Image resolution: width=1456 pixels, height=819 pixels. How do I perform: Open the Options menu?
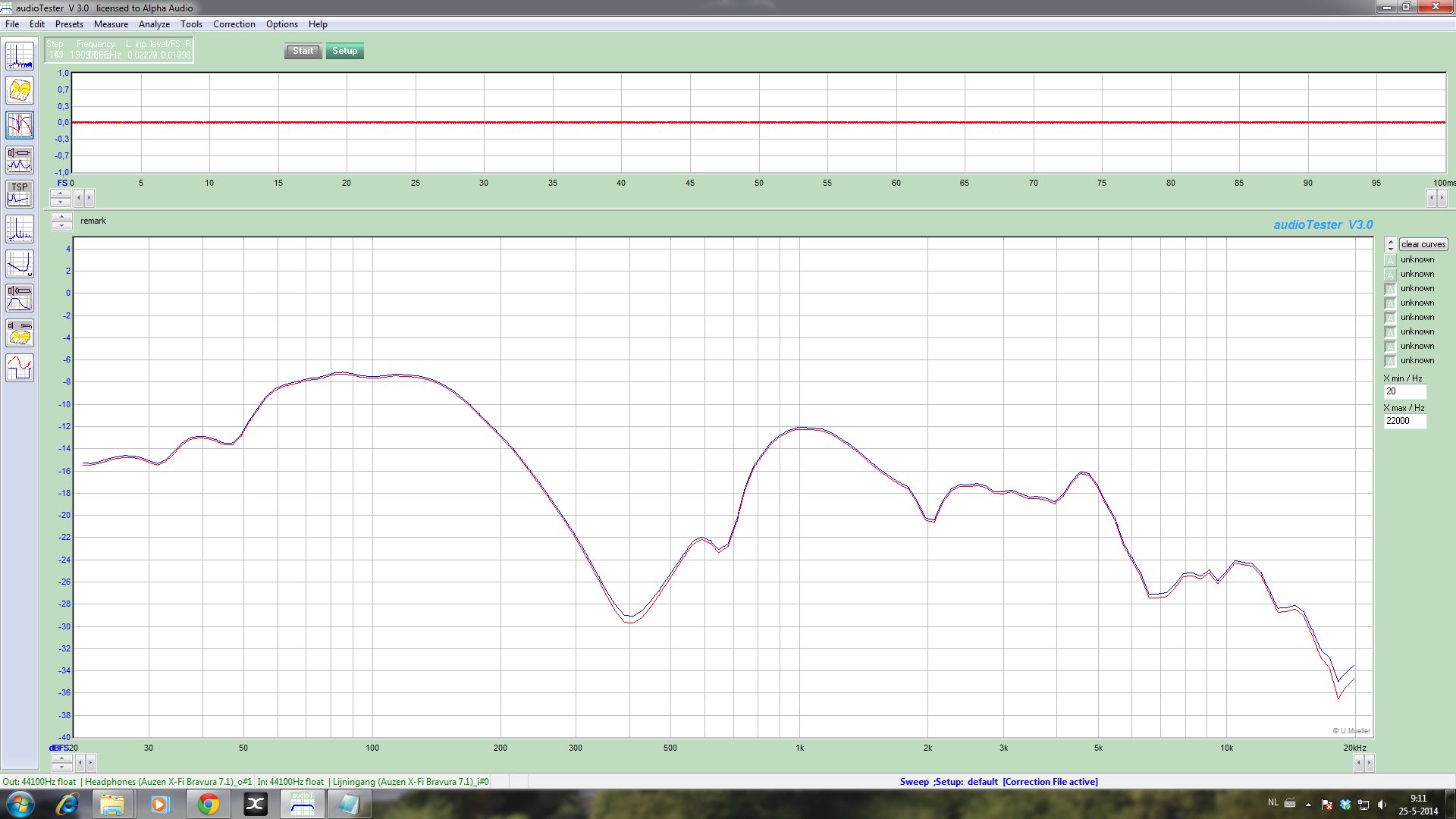pos(281,24)
